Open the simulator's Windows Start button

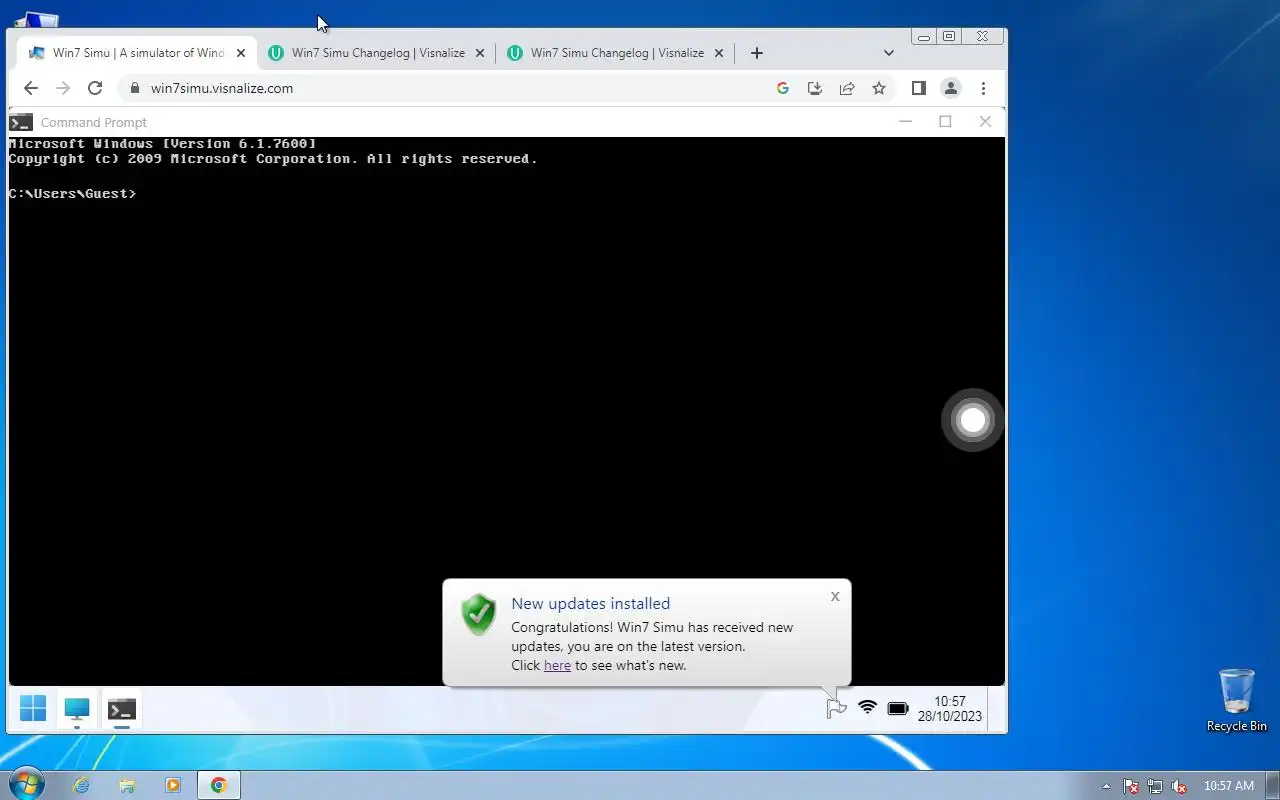tap(33, 708)
